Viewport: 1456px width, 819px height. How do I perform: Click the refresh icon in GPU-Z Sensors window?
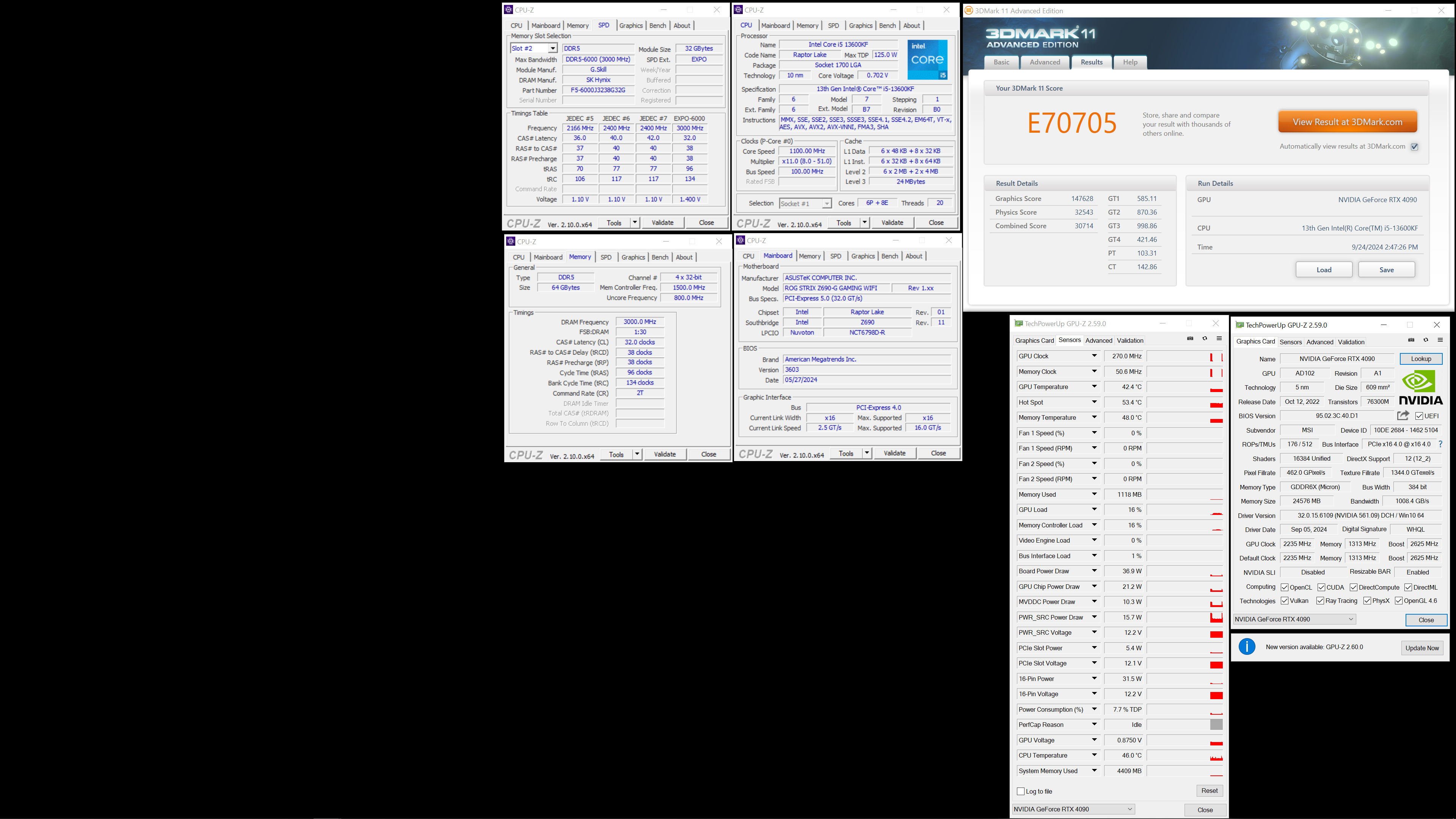click(x=1205, y=339)
